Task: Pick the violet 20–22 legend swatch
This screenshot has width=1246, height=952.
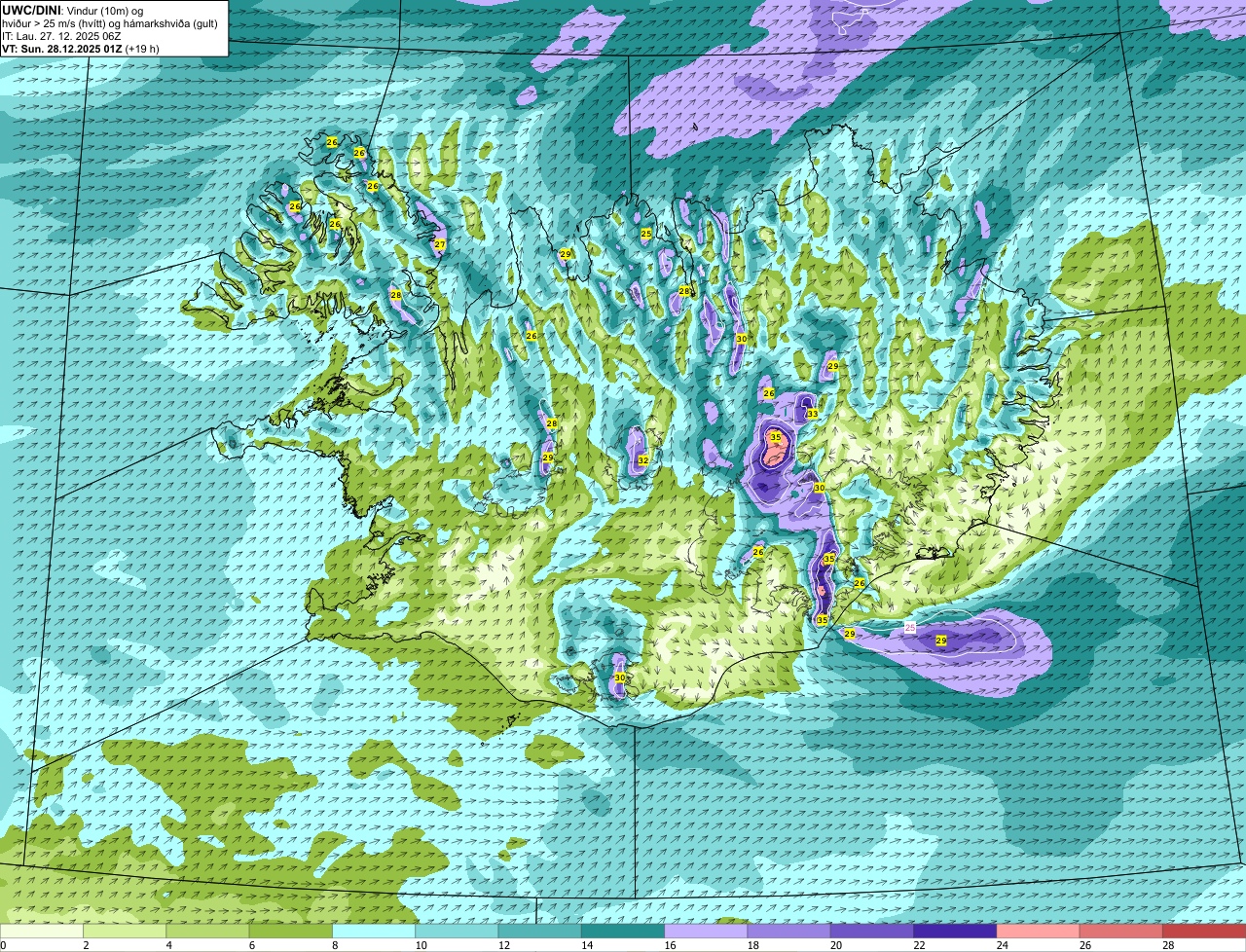Action: coord(872,931)
